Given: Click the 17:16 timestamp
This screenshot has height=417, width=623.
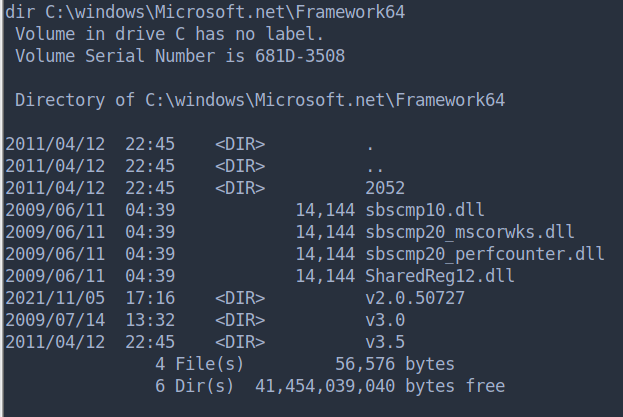Looking at the screenshot, I should [x=149, y=298].
